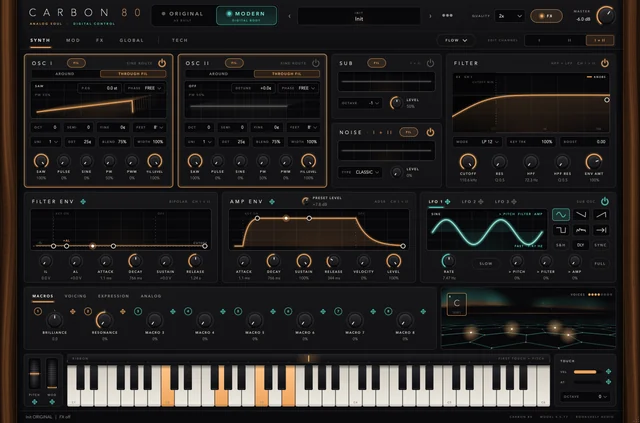This screenshot has width=640, height=423.
Task: Open OSC II Phase FREE dropdown
Action: point(298,88)
